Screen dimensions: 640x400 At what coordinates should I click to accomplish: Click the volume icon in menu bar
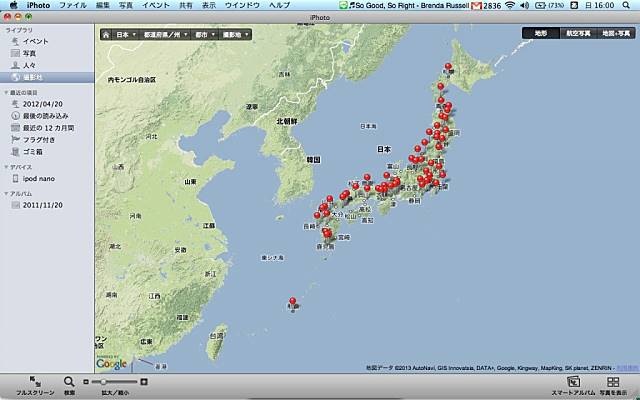(x=525, y=5)
